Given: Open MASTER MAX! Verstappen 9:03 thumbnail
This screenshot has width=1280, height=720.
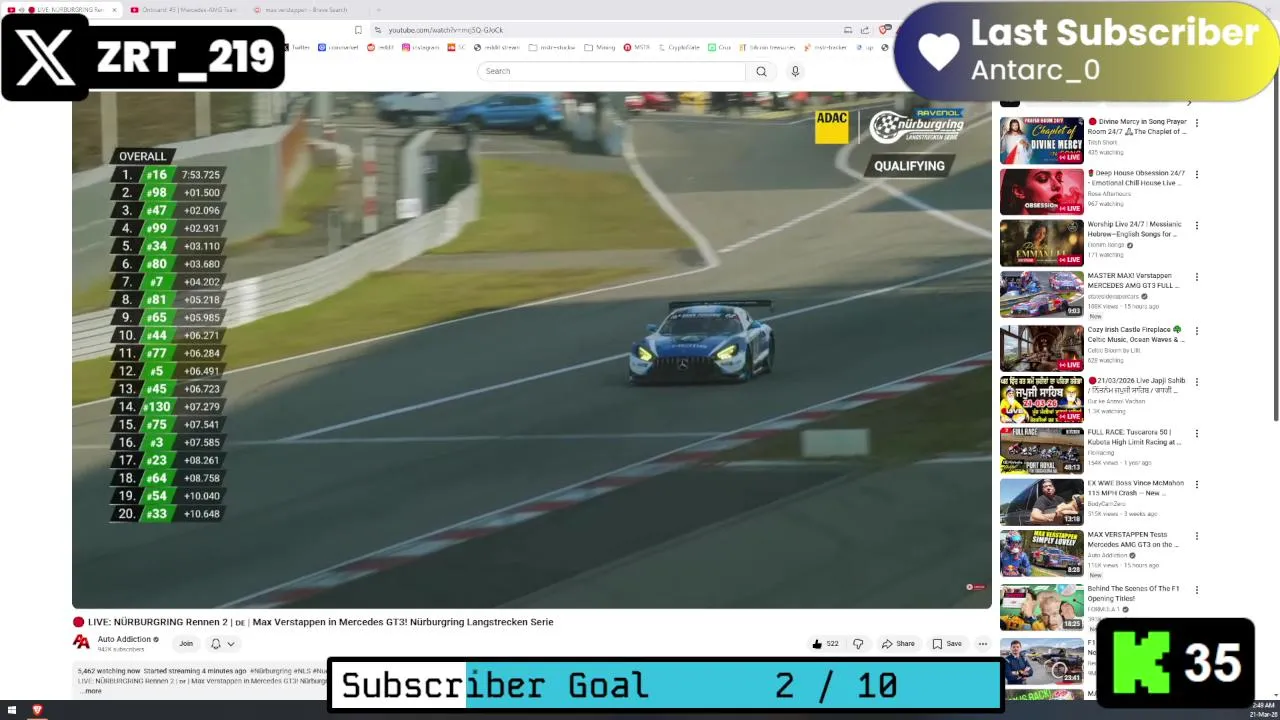Looking at the screenshot, I should (1042, 295).
